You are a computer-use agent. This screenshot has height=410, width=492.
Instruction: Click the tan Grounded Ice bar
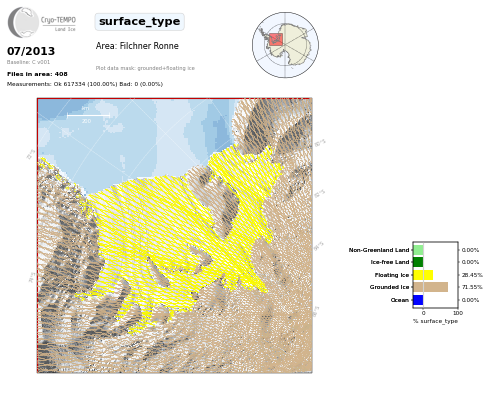click(431, 287)
